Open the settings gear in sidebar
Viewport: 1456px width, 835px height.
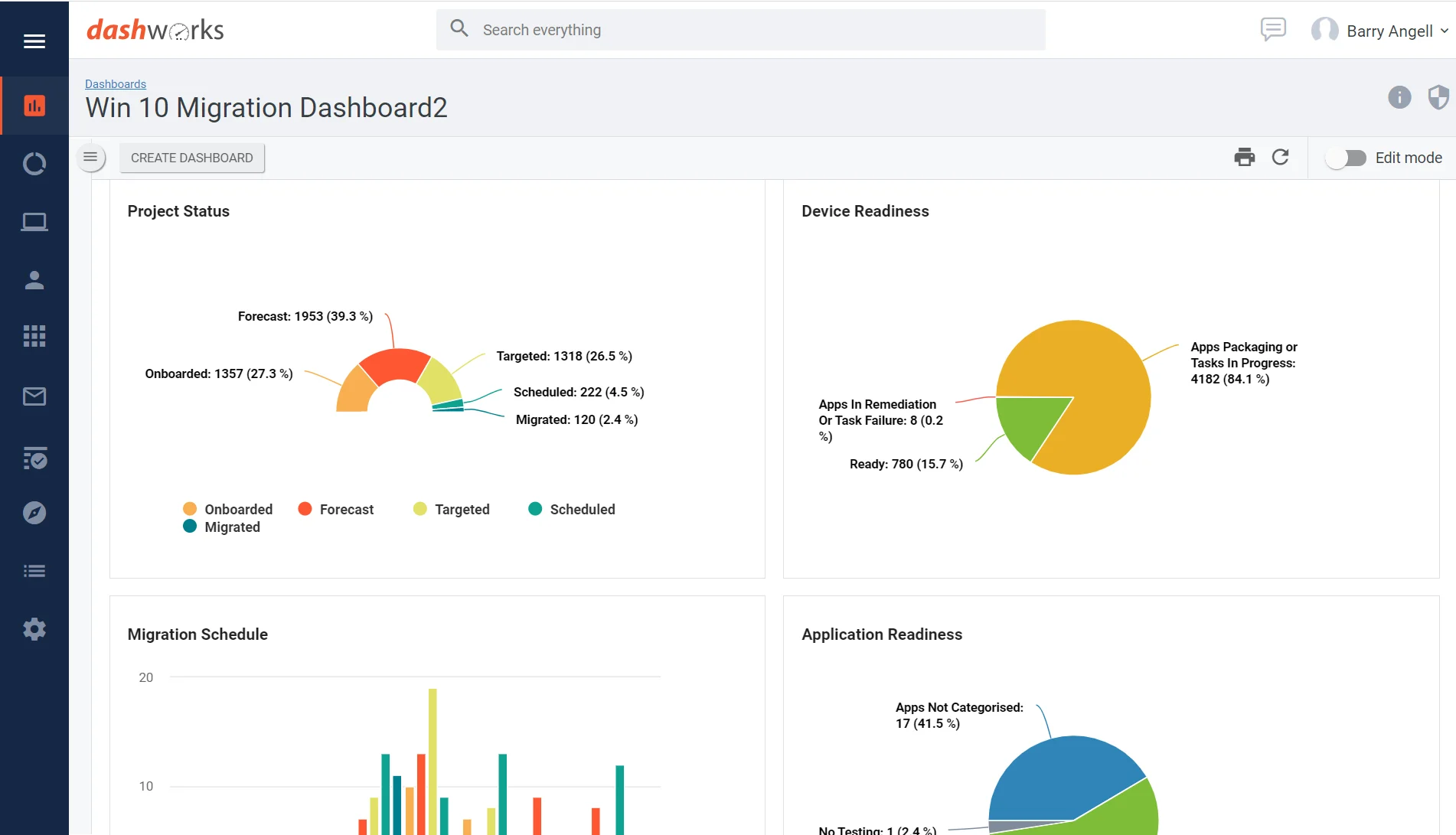coord(34,629)
